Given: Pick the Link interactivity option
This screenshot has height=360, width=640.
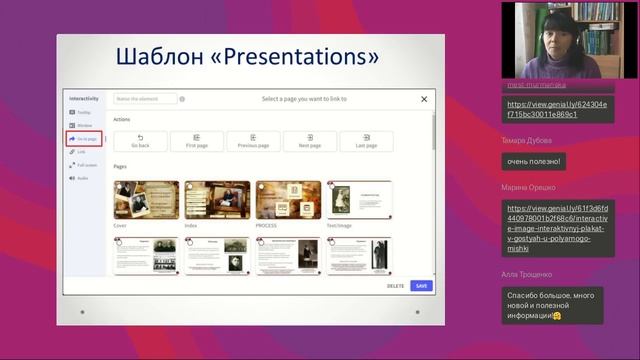Looking at the screenshot, I should pyautogui.click(x=78, y=152).
